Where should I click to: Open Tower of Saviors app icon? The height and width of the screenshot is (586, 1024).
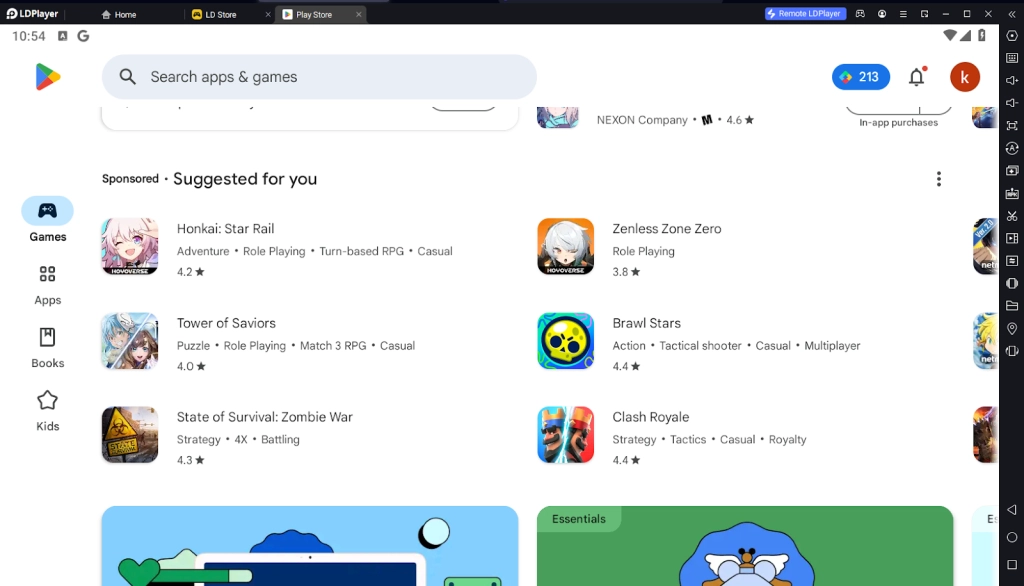(x=130, y=341)
